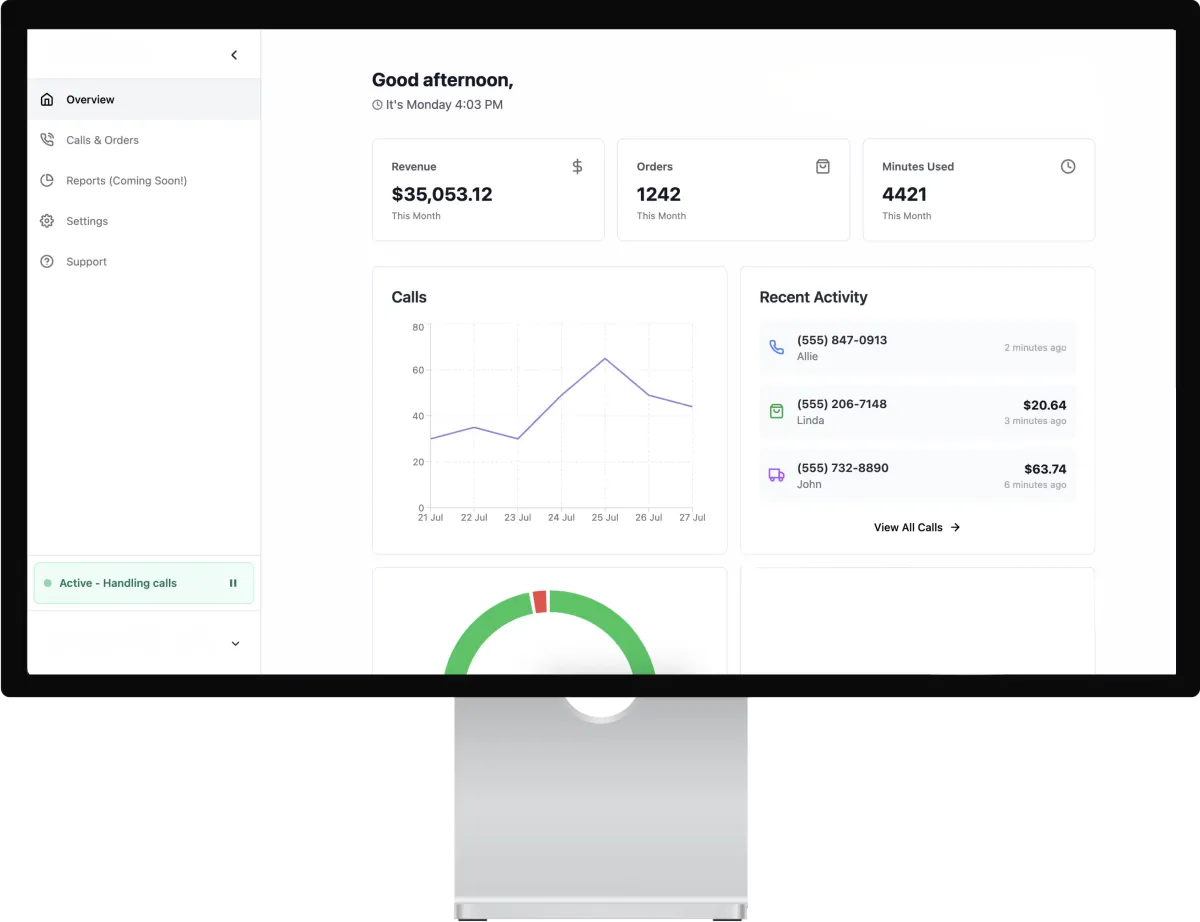This screenshot has height=922, width=1200.
Task: Click the purple truck icon next to John
Action: tap(777, 475)
